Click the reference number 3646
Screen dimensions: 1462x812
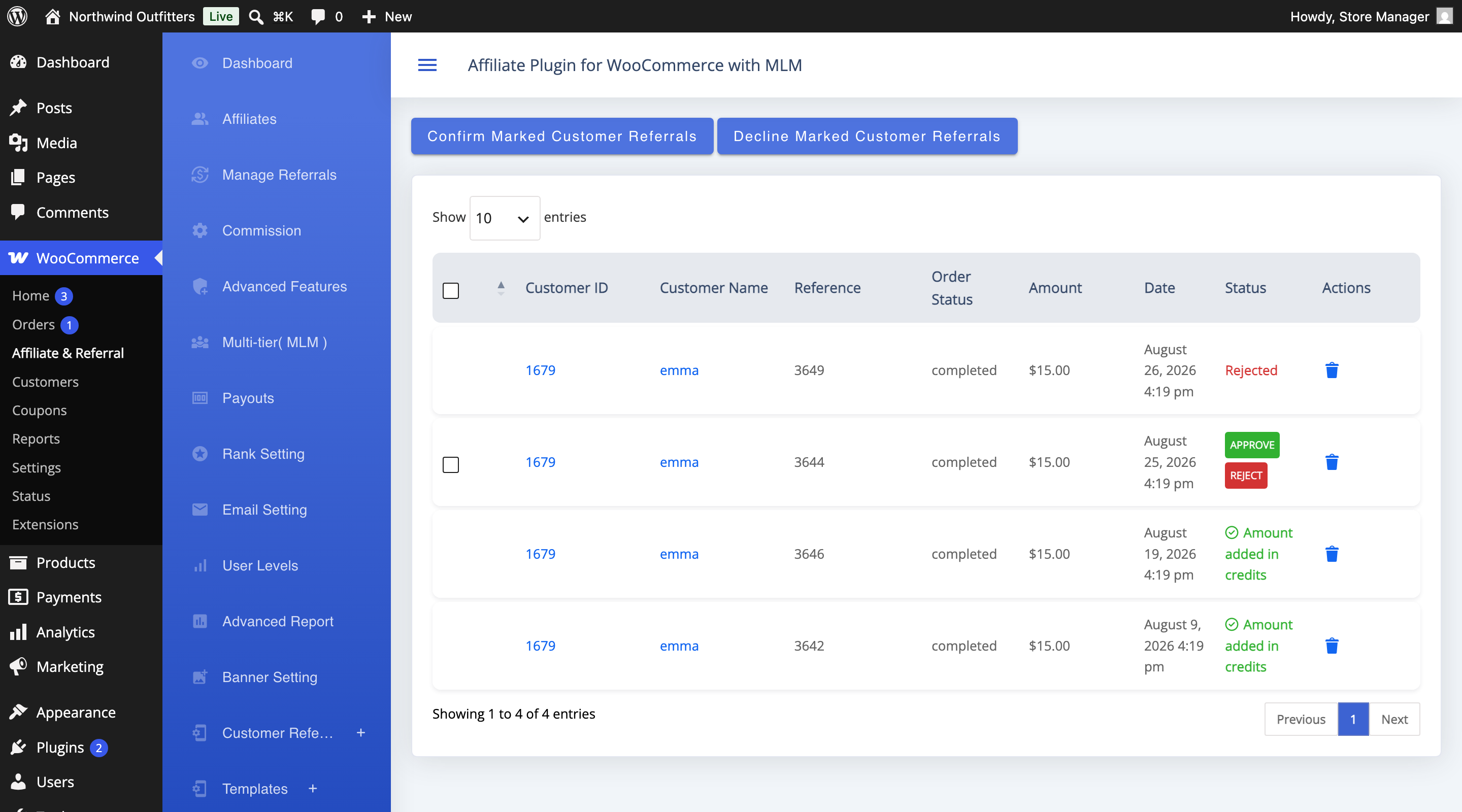(809, 554)
